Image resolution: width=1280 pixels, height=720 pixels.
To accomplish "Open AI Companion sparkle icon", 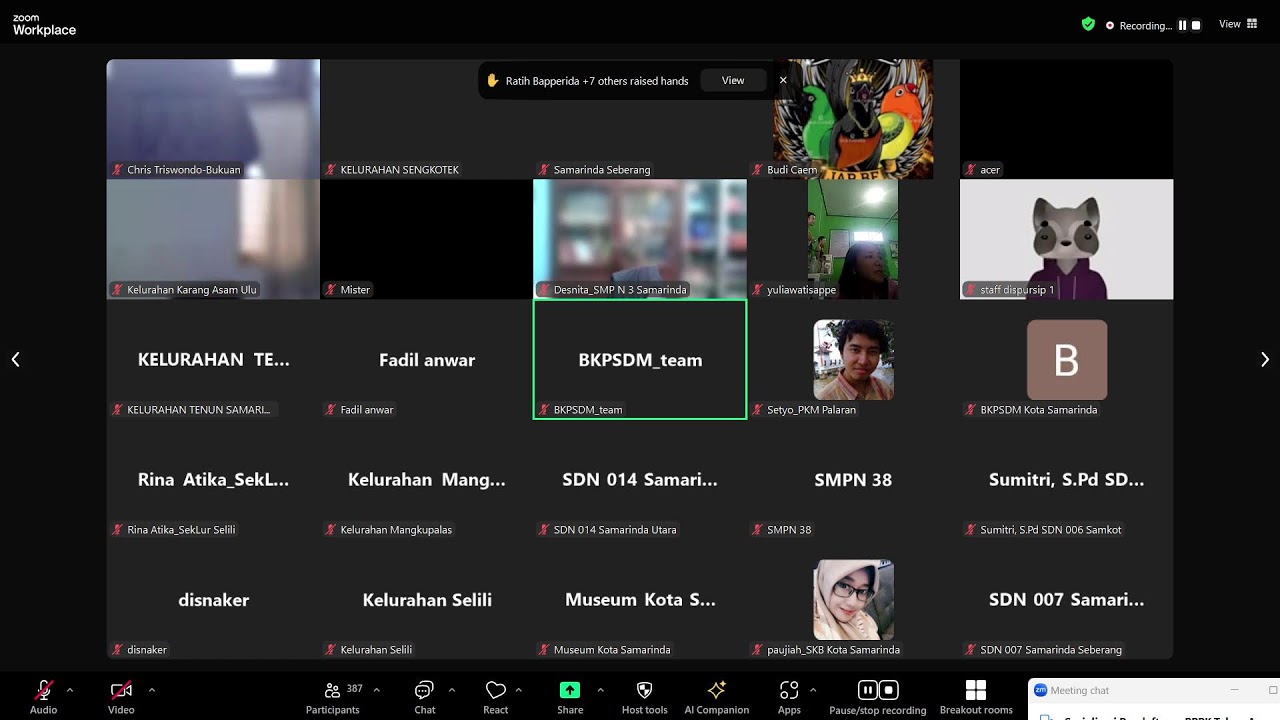I will click(x=716, y=690).
